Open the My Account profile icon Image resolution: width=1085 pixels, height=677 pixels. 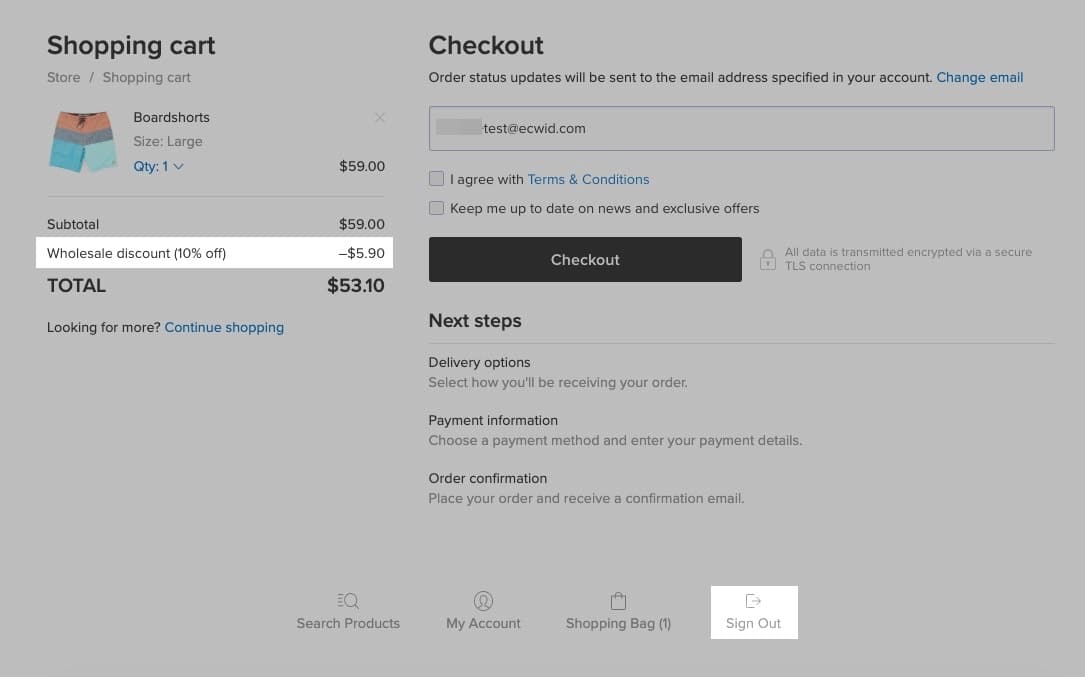coord(483,601)
